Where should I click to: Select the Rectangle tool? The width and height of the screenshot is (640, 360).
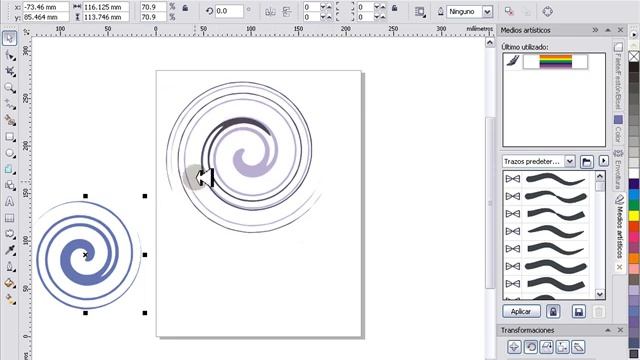(10, 137)
